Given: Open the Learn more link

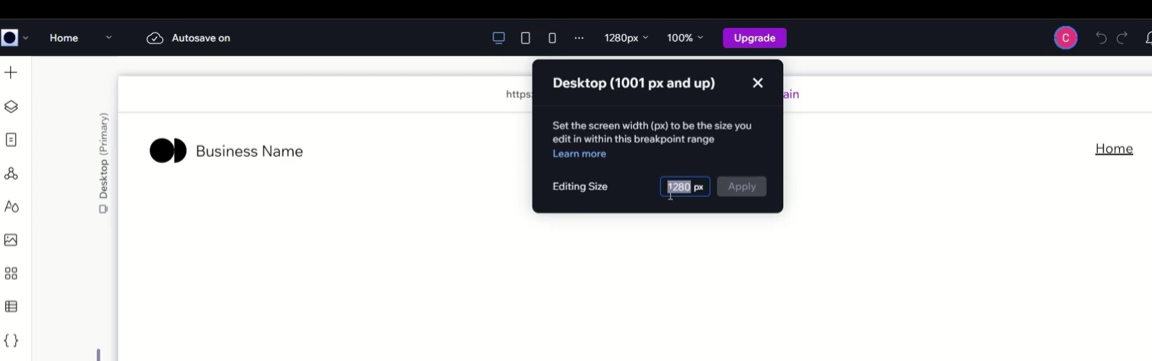Looking at the screenshot, I should coord(579,154).
